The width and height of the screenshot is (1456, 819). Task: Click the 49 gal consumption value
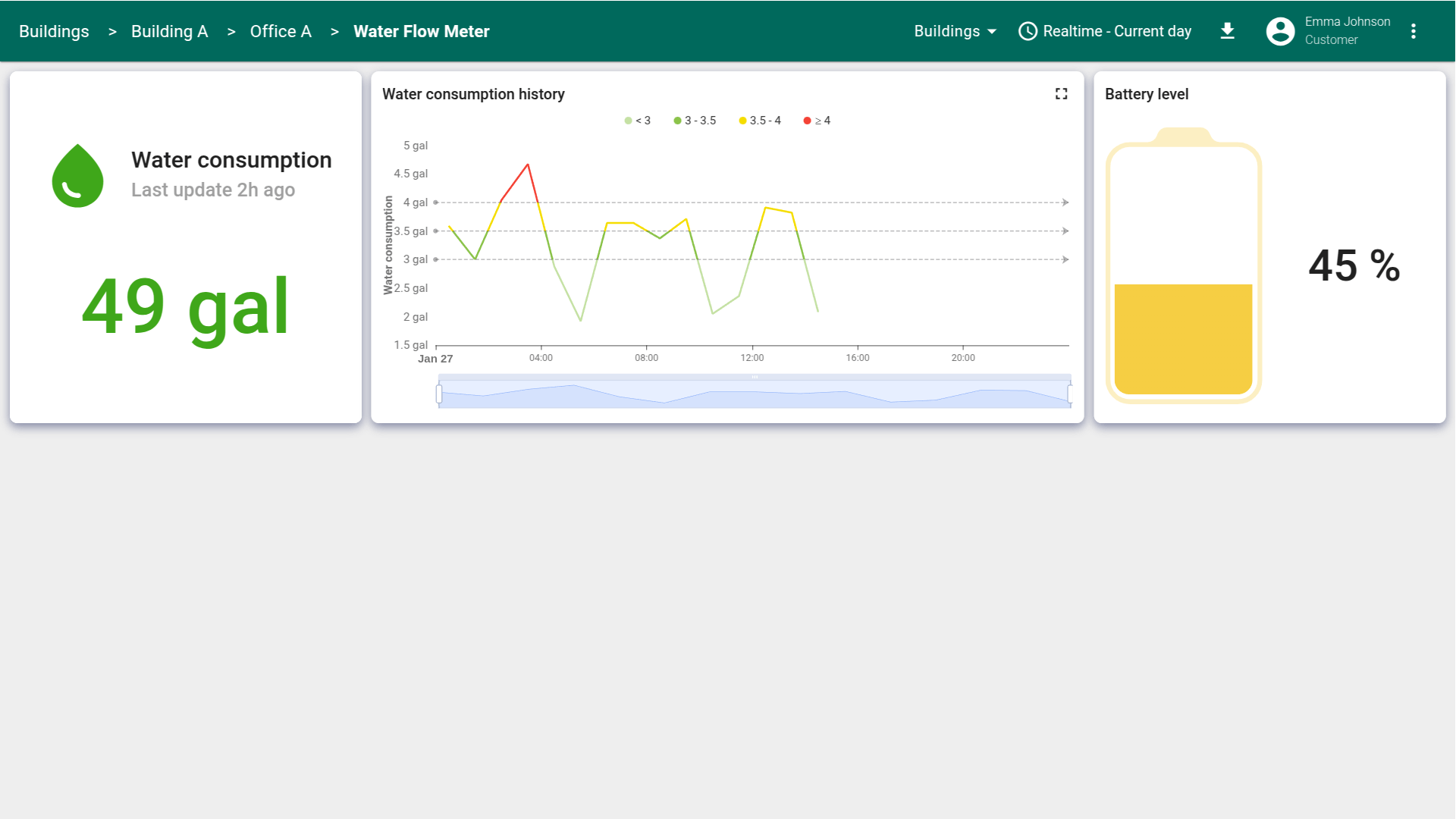185,306
